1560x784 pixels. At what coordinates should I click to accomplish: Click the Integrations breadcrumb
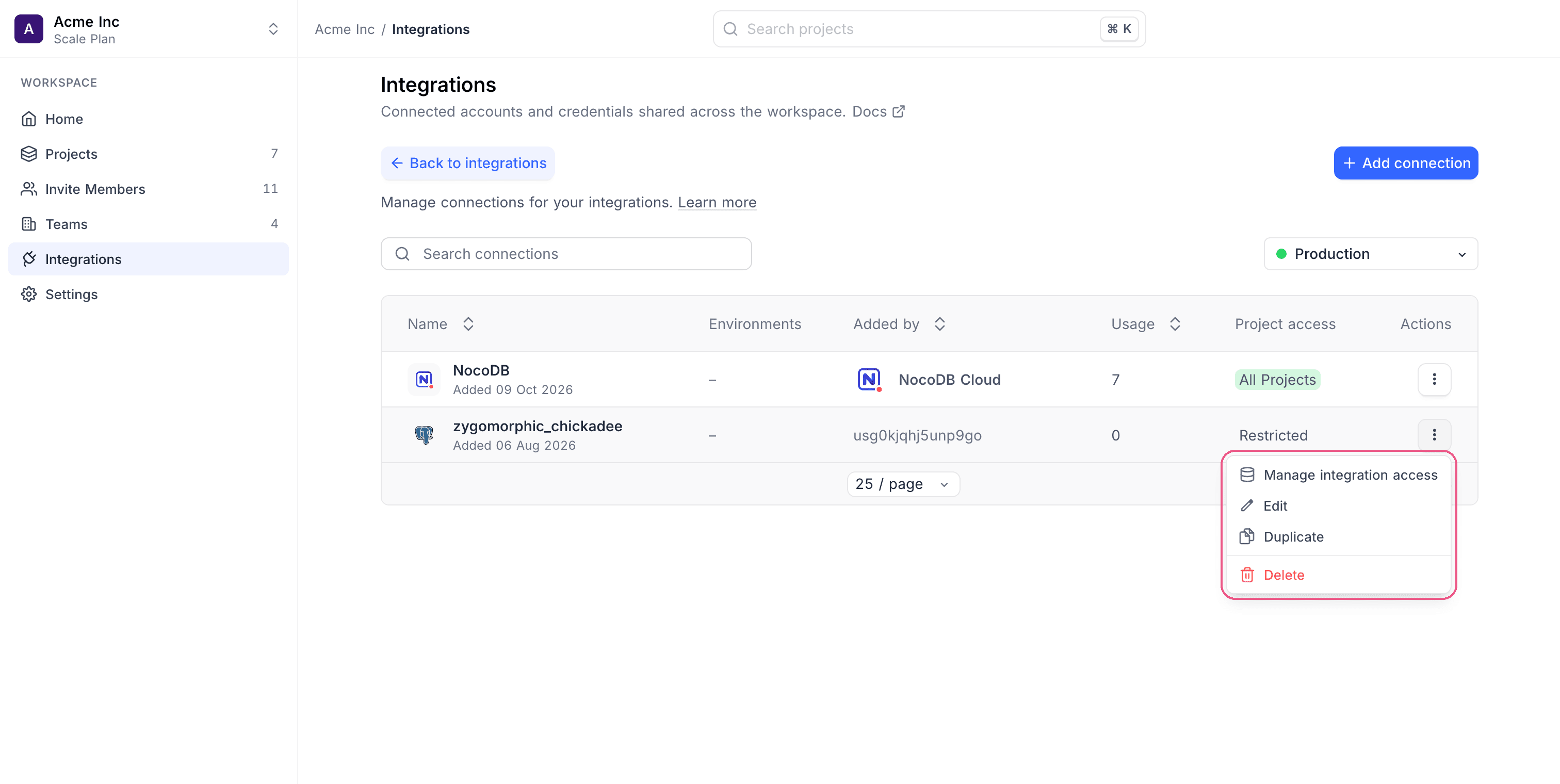pyautogui.click(x=431, y=29)
